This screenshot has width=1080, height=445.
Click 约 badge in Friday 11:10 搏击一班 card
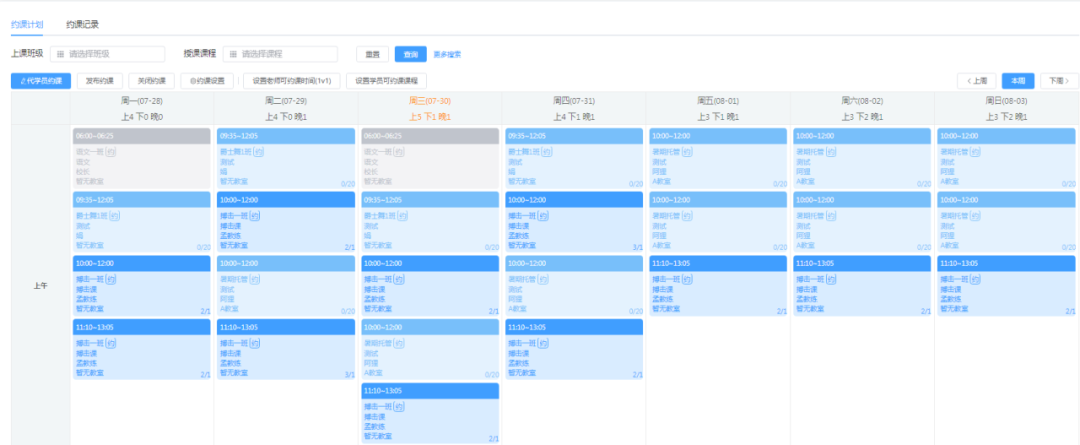[x=687, y=280]
